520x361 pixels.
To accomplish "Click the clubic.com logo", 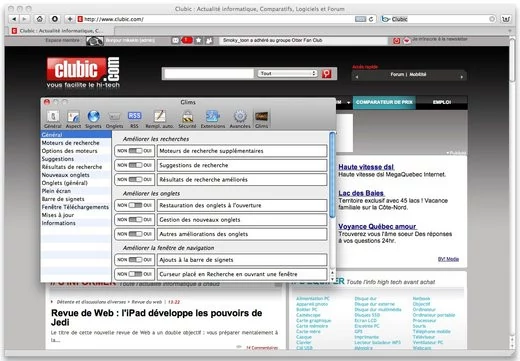I will point(83,72).
